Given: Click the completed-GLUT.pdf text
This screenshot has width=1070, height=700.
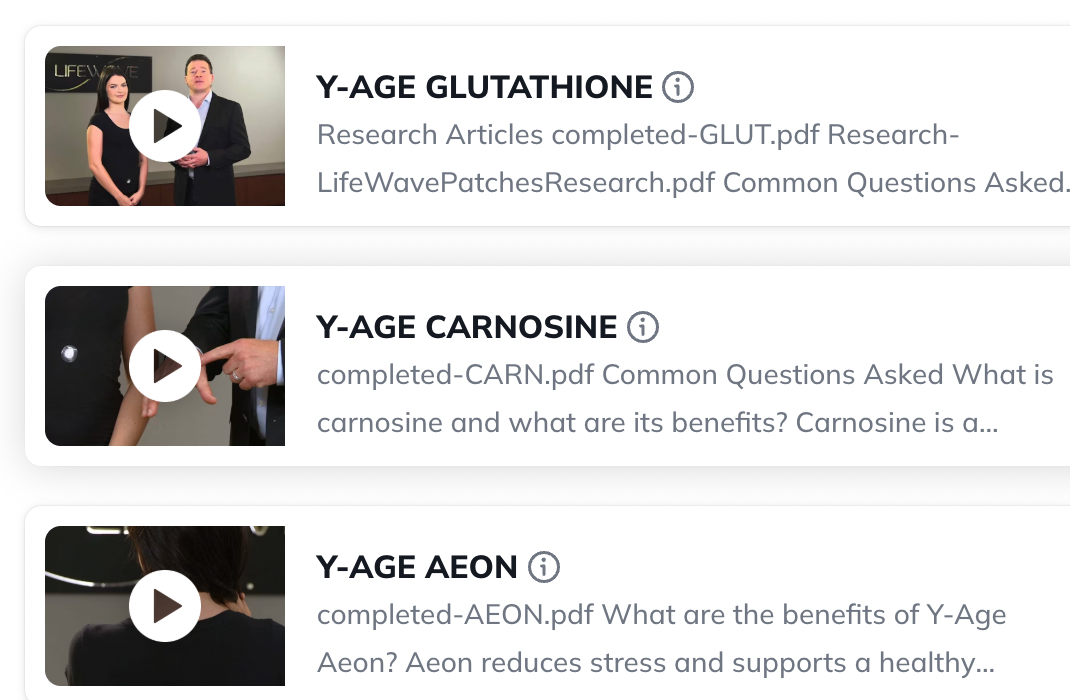Looking at the screenshot, I should tap(685, 135).
